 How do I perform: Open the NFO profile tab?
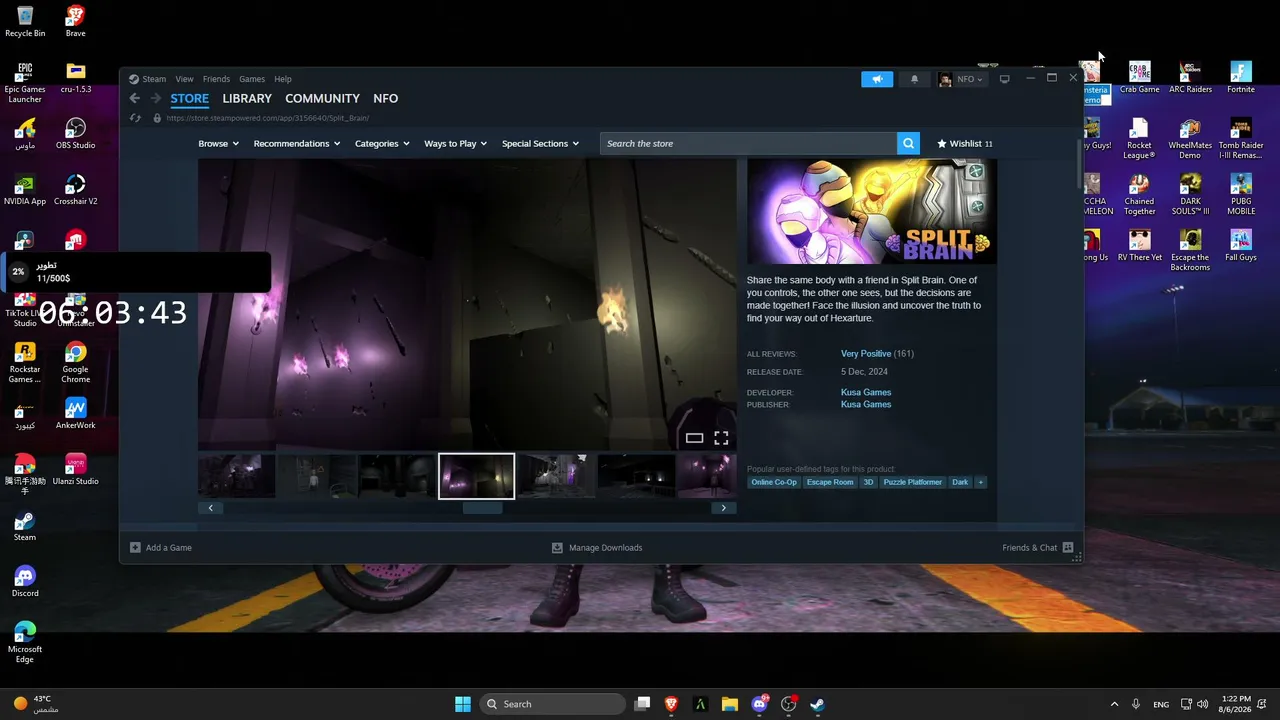pos(386,98)
